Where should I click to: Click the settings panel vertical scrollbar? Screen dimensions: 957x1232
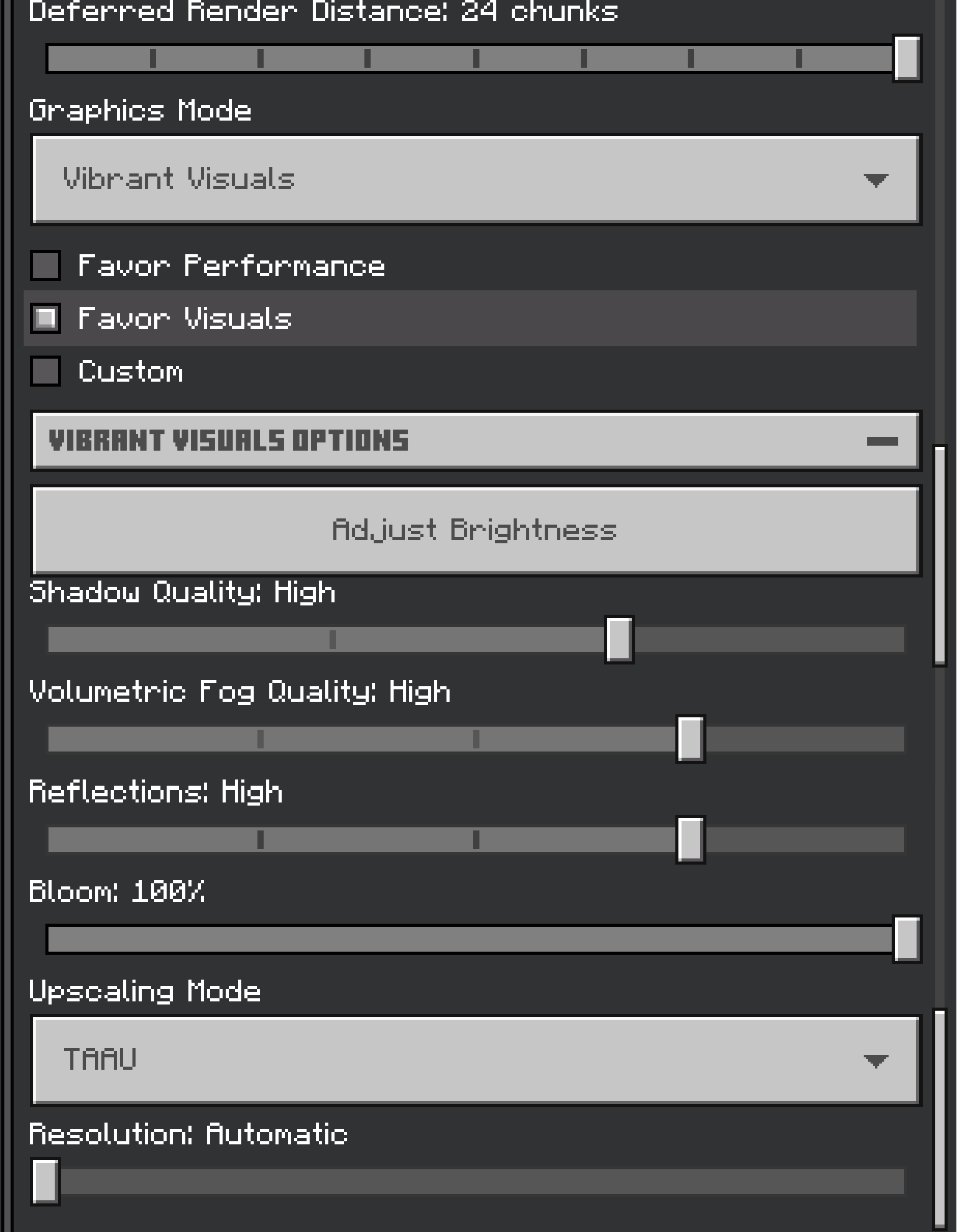pos(940,556)
